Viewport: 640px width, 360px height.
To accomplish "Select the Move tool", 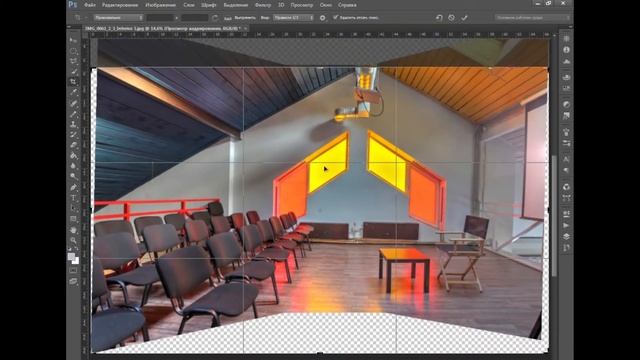I will point(73,40).
